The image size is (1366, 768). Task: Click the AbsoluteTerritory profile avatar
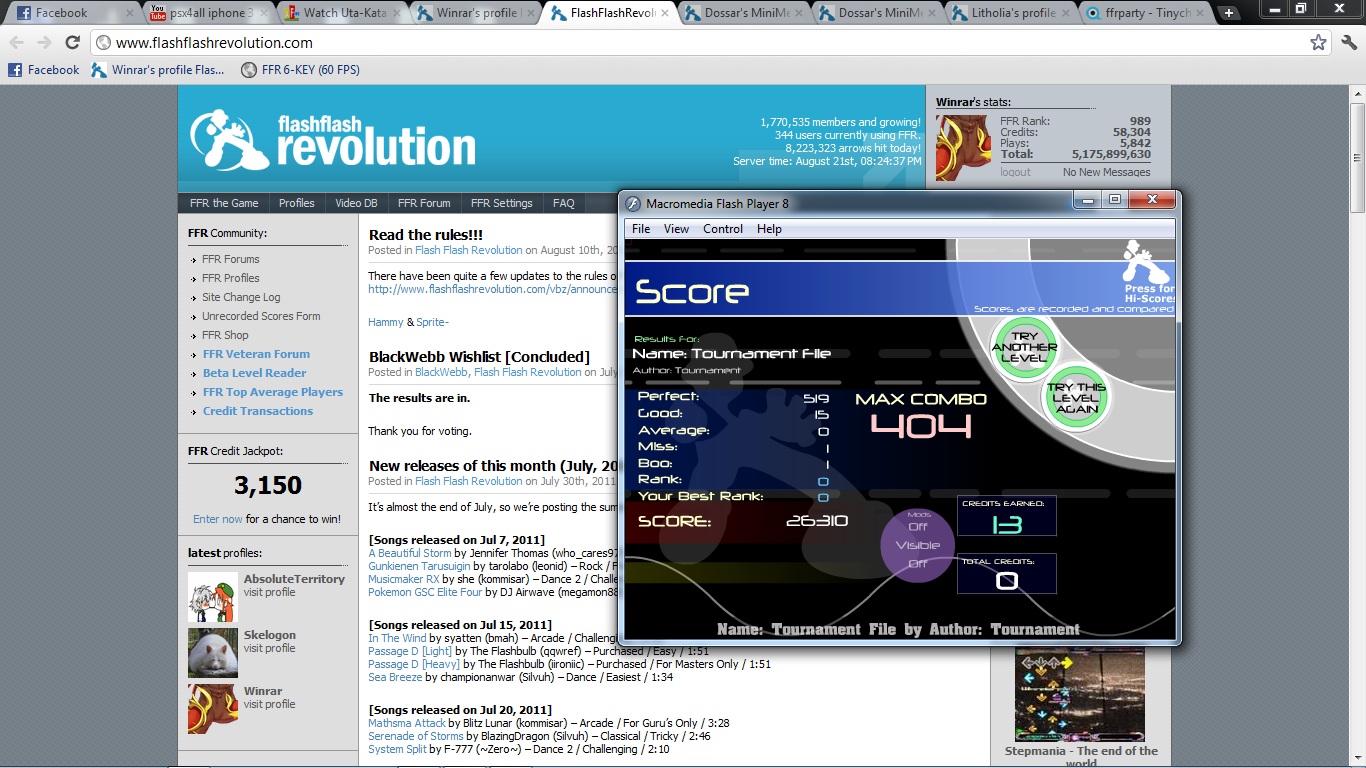[213, 597]
